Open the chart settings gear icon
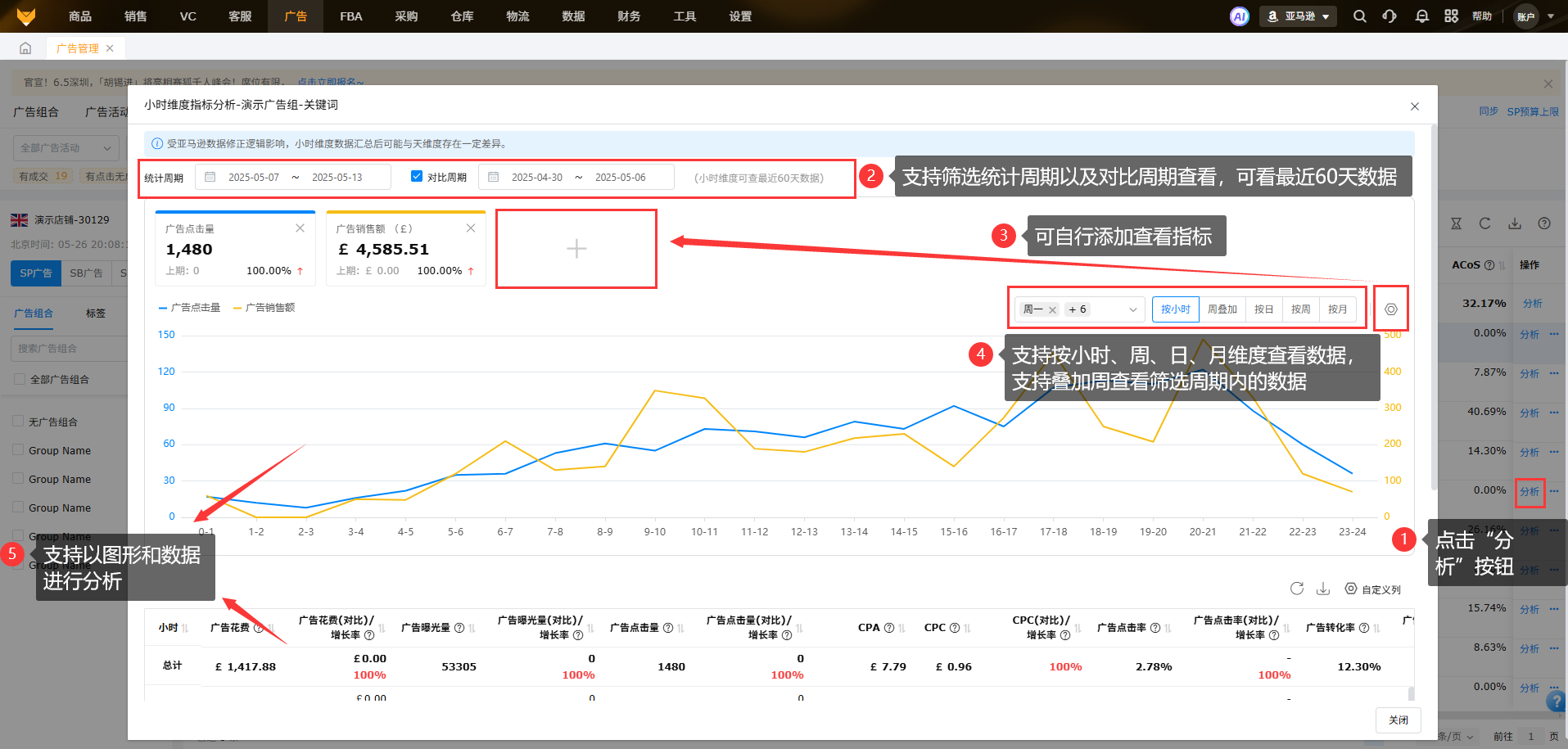The width and height of the screenshot is (1568, 749). (x=1390, y=309)
